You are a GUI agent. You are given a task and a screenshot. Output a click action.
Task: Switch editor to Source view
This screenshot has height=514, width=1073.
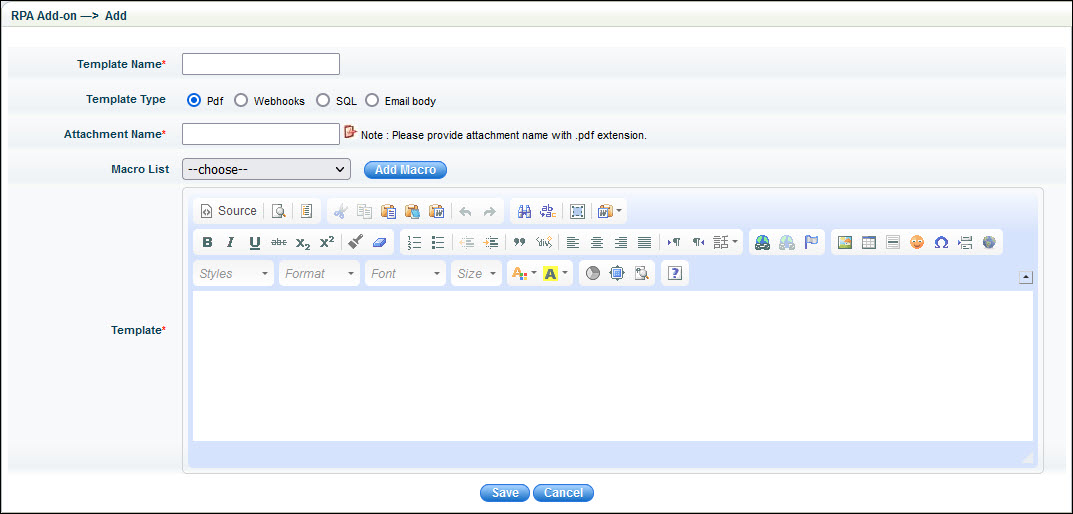click(228, 211)
